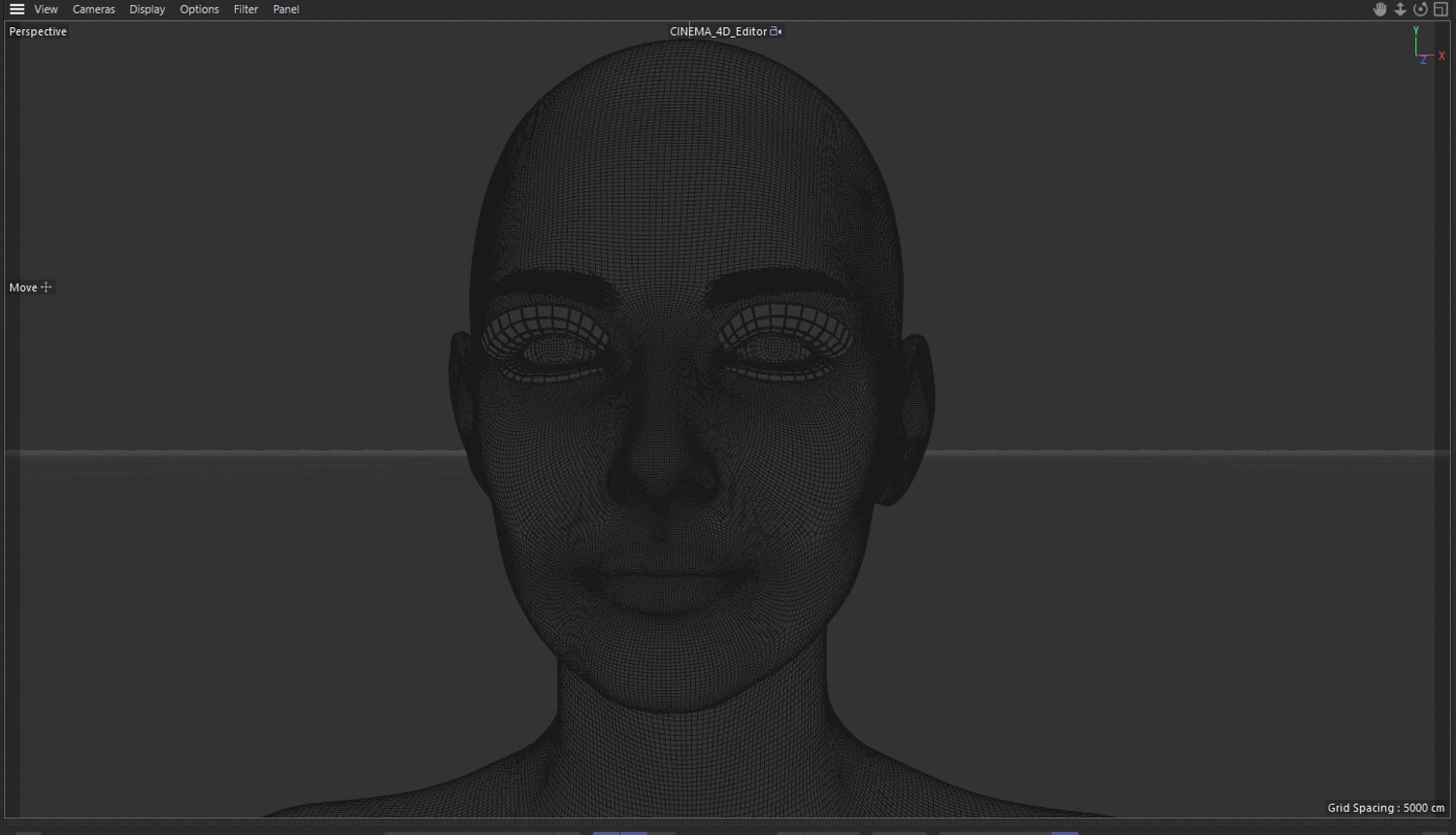The image size is (1456, 835).
Task: Open the viewport hamburger menu
Action: (x=17, y=9)
